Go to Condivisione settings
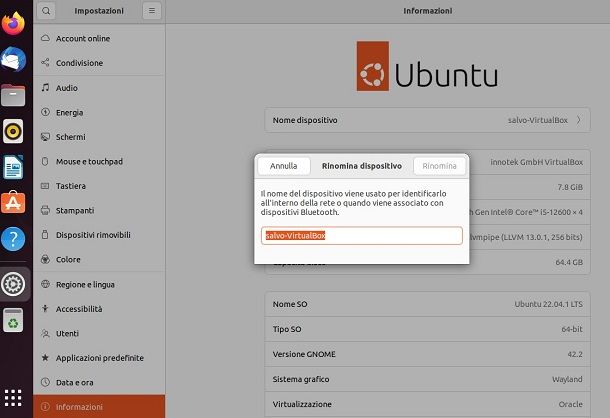This screenshot has height=418, width=610. (99, 63)
